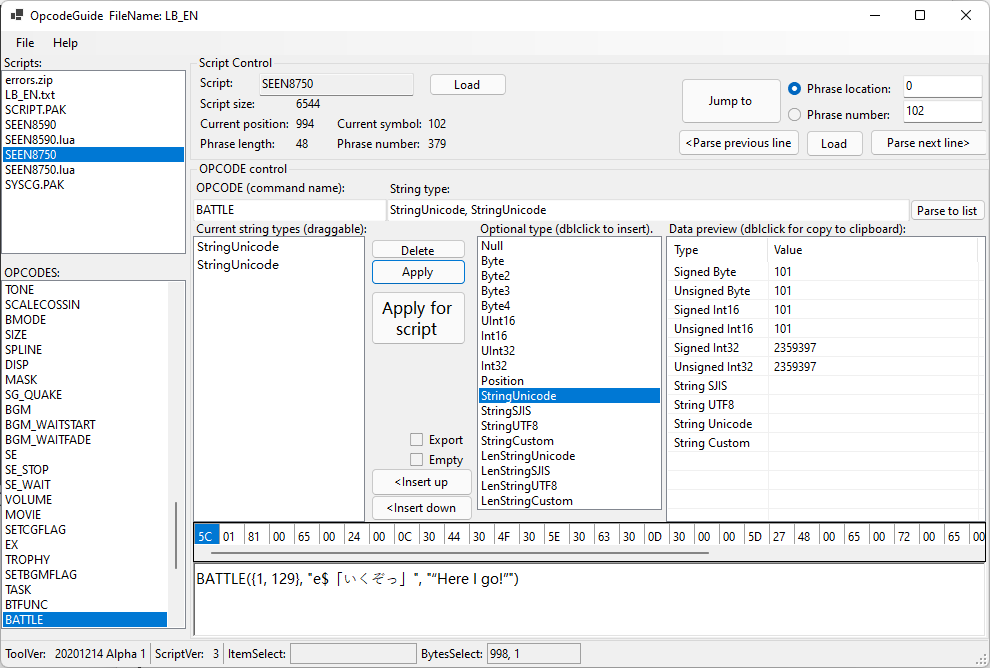Select Byte2 in the Optional type list
This screenshot has width=990, height=668.
pyautogui.click(x=569, y=276)
